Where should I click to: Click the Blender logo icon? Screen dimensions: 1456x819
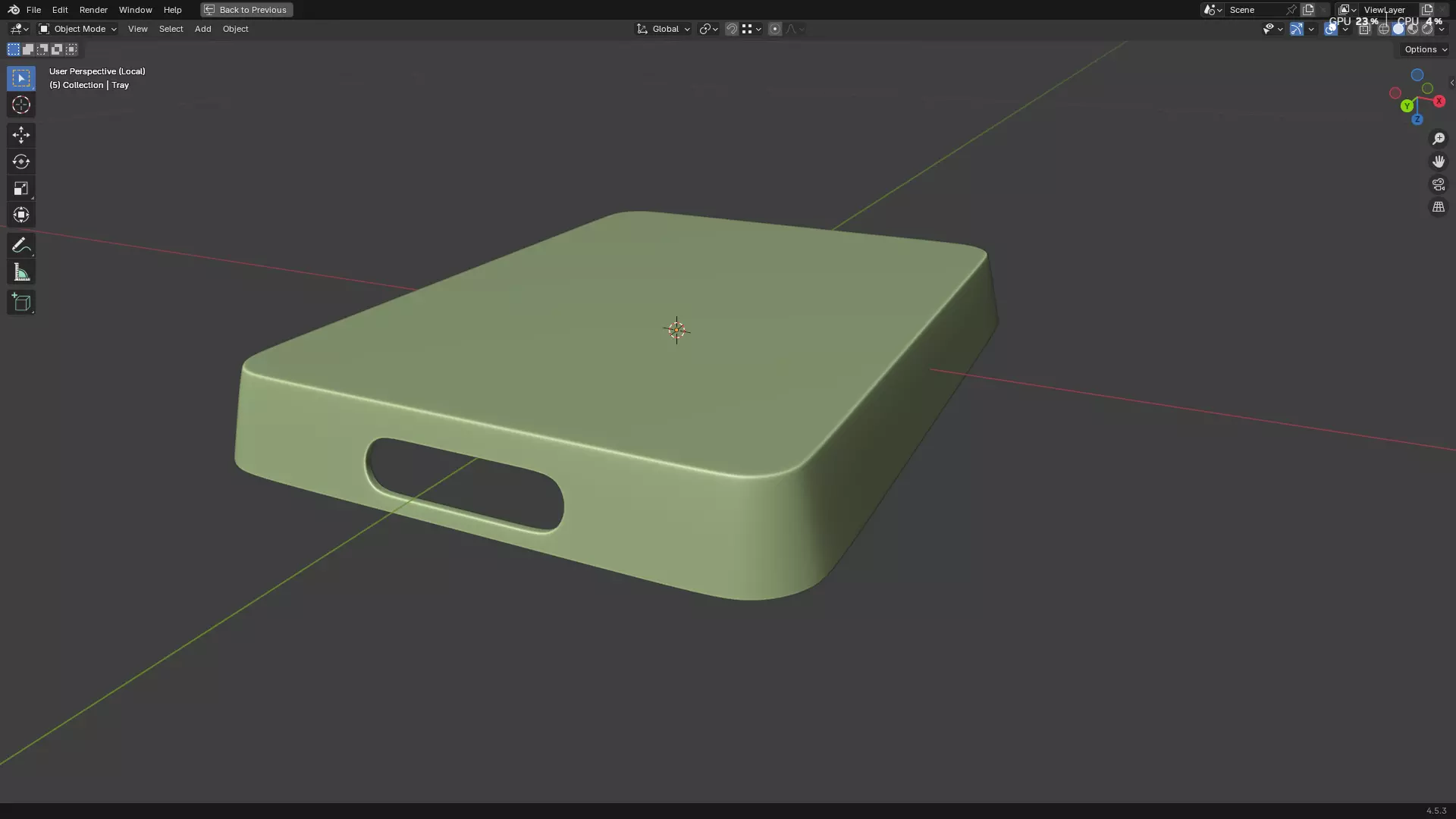tap(14, 10)
